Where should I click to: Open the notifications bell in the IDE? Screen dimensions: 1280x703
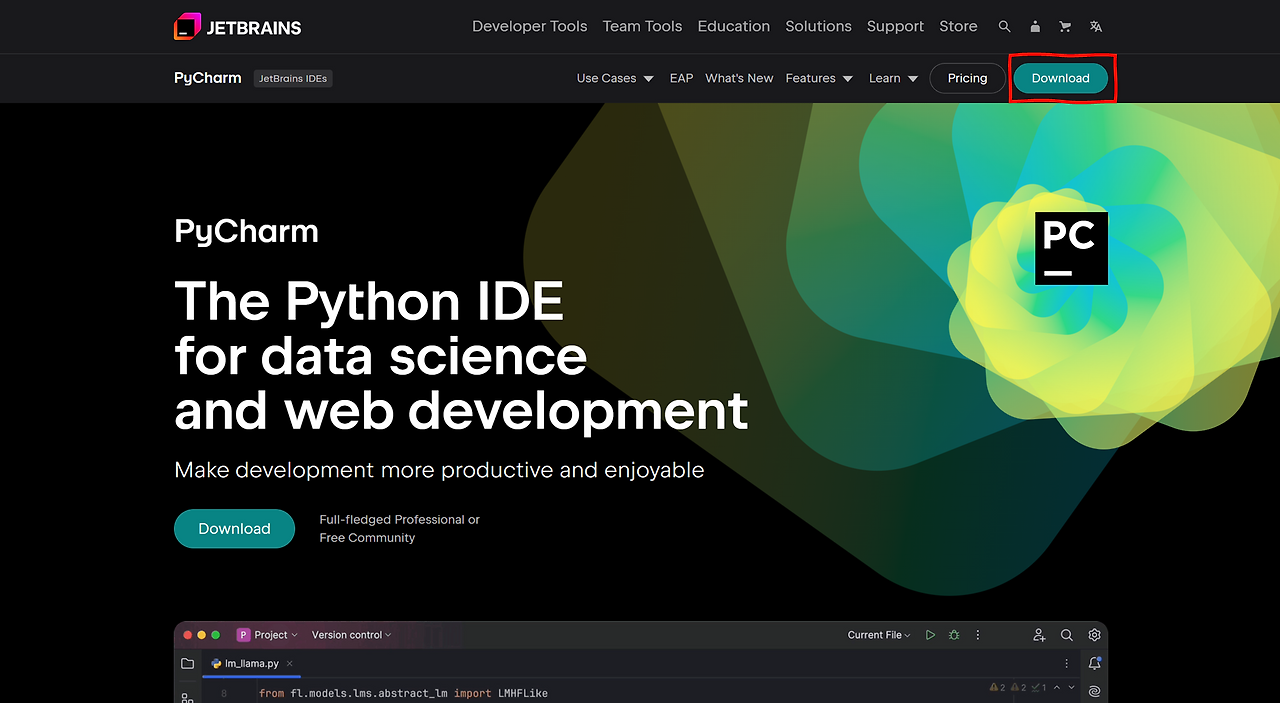coord(1094,662)
